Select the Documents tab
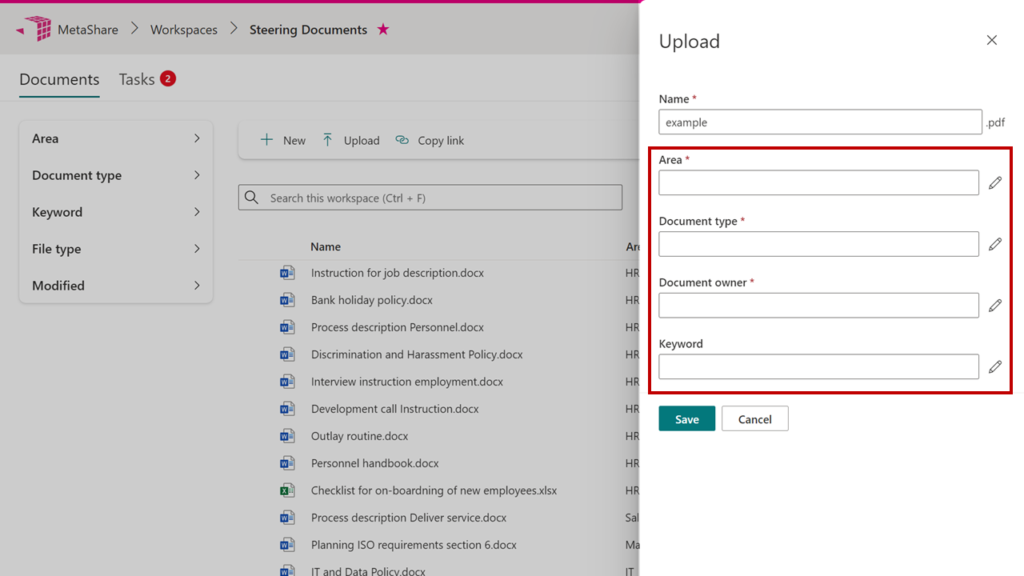The width and height of the screenshot is (1024, 576). (59, 79)
